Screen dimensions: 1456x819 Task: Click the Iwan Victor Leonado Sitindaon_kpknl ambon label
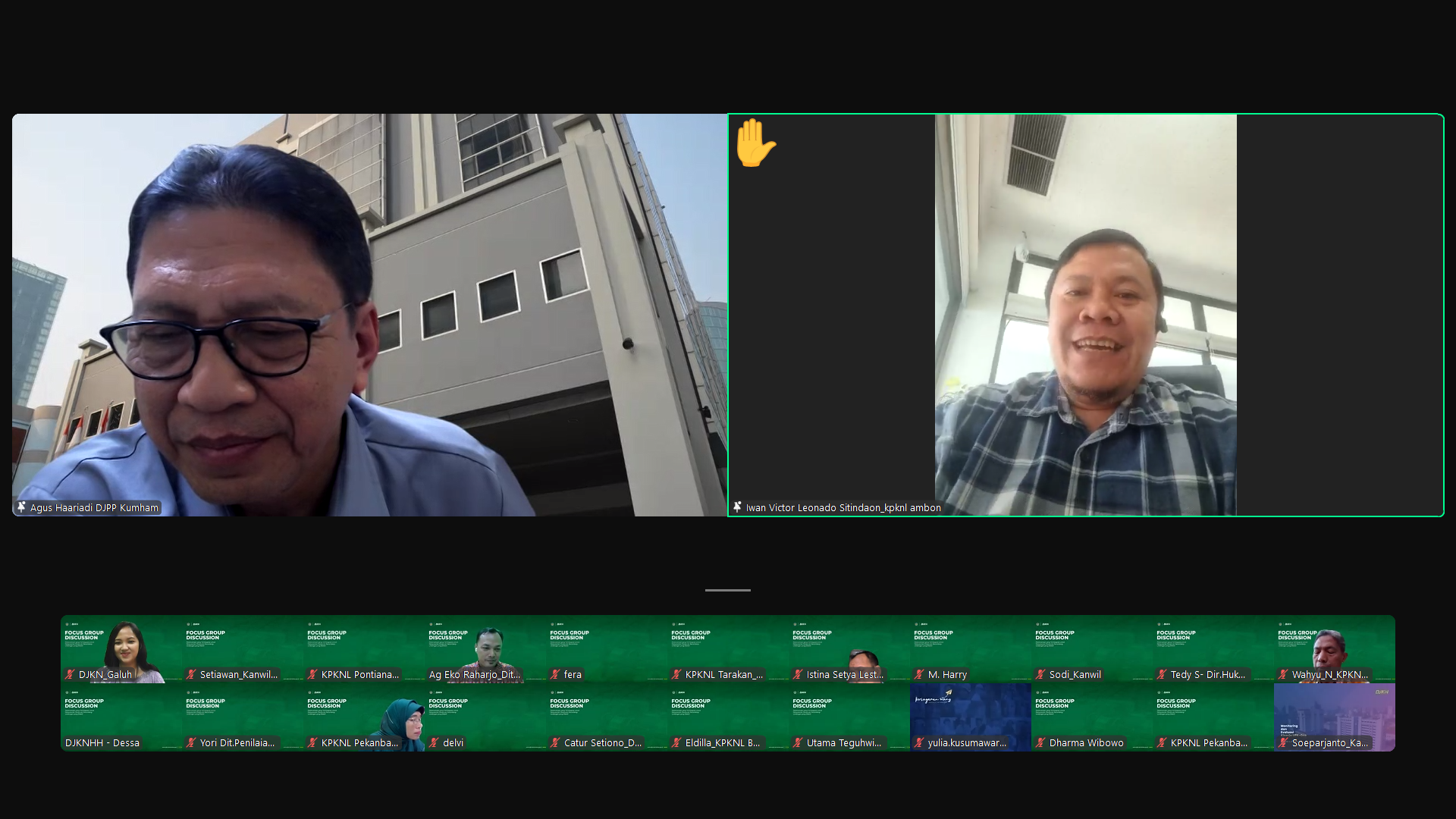tap(843, 508)
